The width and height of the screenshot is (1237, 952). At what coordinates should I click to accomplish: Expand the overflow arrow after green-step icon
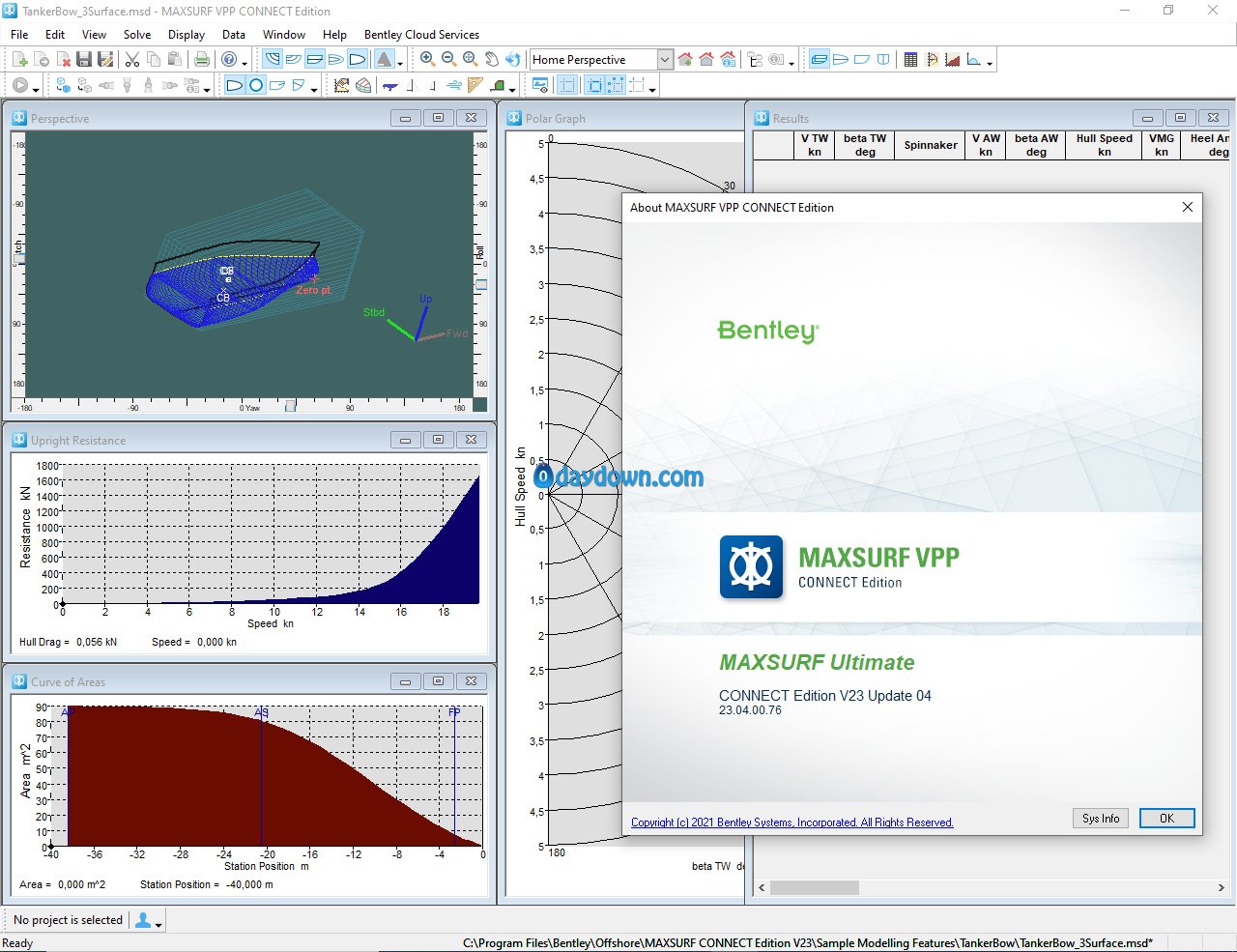512,89
